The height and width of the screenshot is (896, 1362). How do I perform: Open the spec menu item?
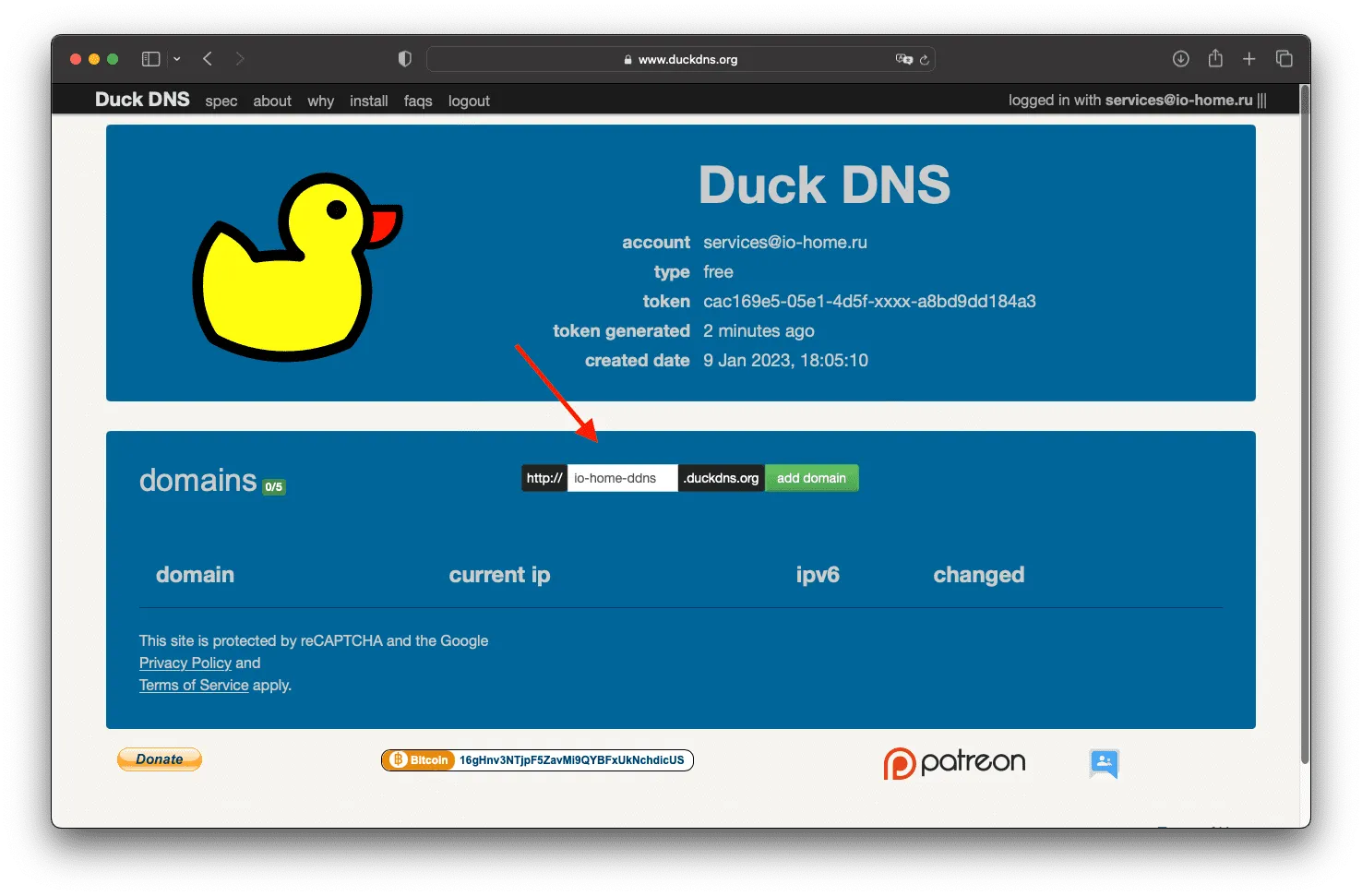[x=221, y=102]
